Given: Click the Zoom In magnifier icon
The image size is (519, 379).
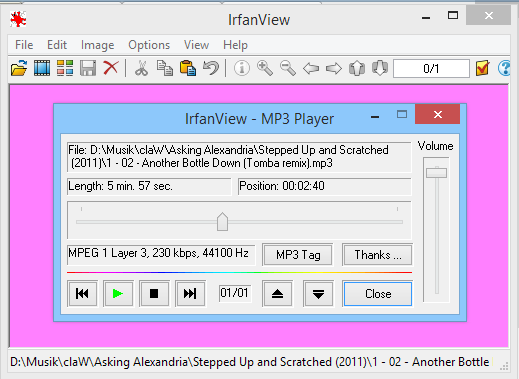Looking at the screenshot, I should coord(265,68).
